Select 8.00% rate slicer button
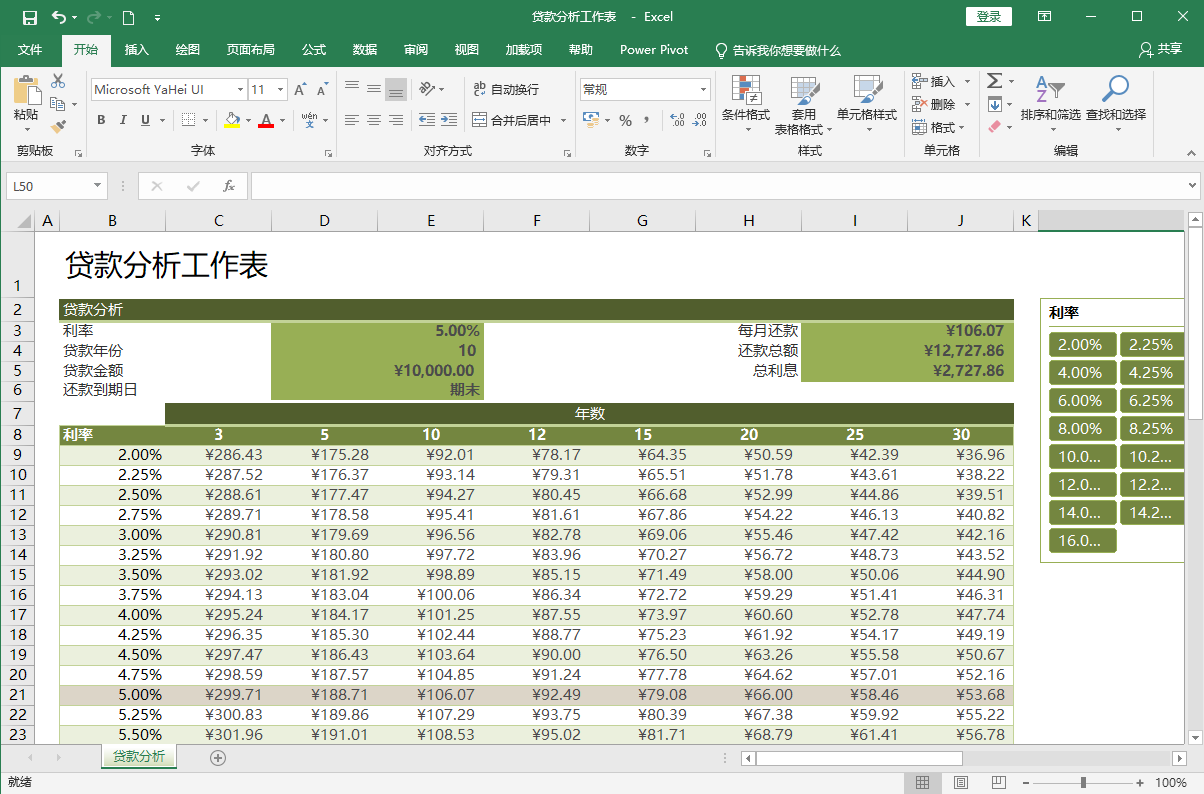The image size is (1204, 794). pyautogui.click(x=1081, y=429)
